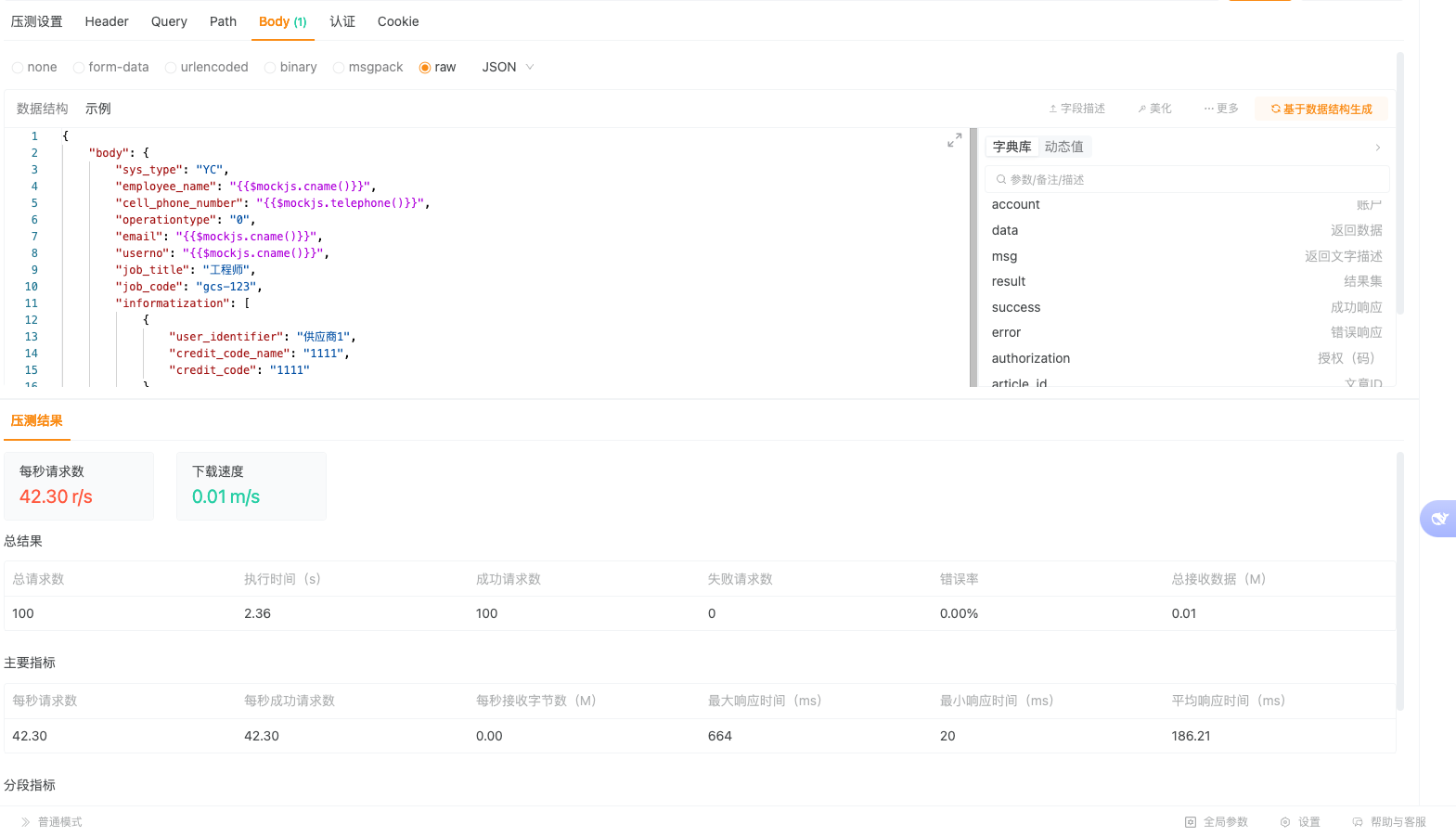1456x837 pixels.
Task: Expand the code editor to fullscreen
Action: point(954,140)
